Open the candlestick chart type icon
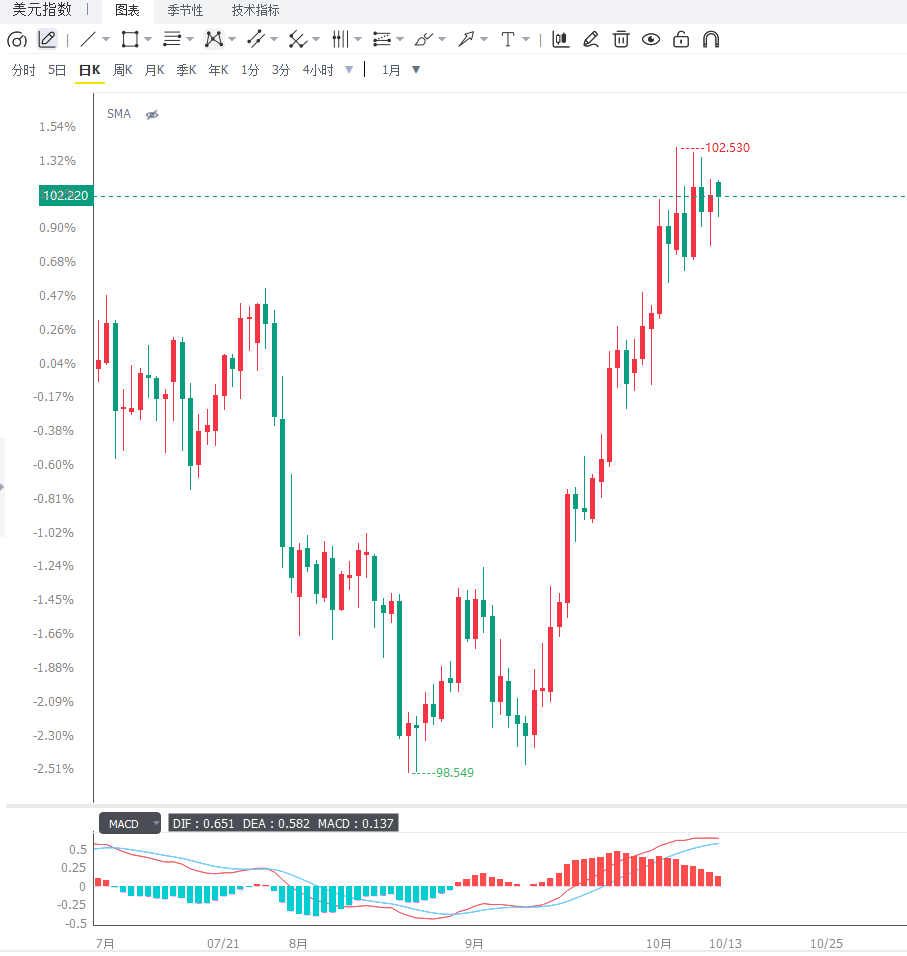 [x=560, y=40]
